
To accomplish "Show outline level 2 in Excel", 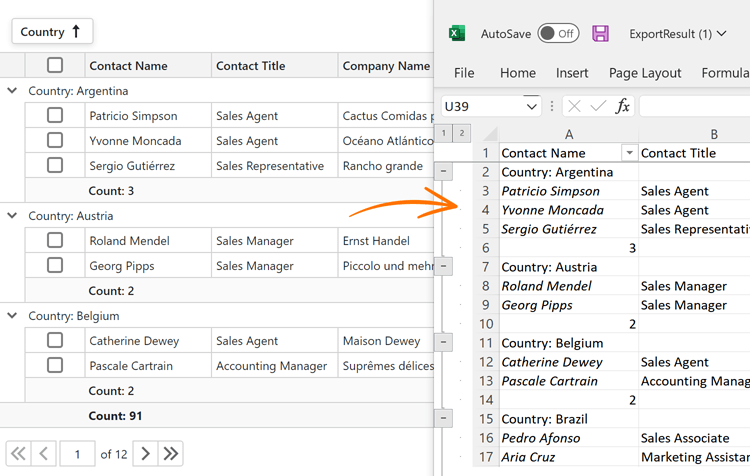I will tap(461, 133).
